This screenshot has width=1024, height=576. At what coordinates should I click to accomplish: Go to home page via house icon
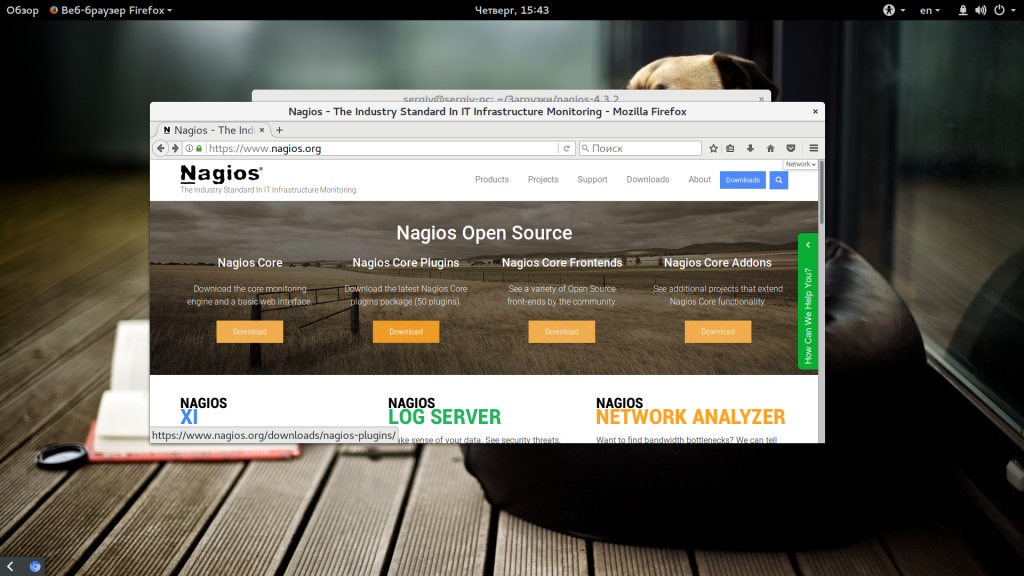(x=771, y=148)
